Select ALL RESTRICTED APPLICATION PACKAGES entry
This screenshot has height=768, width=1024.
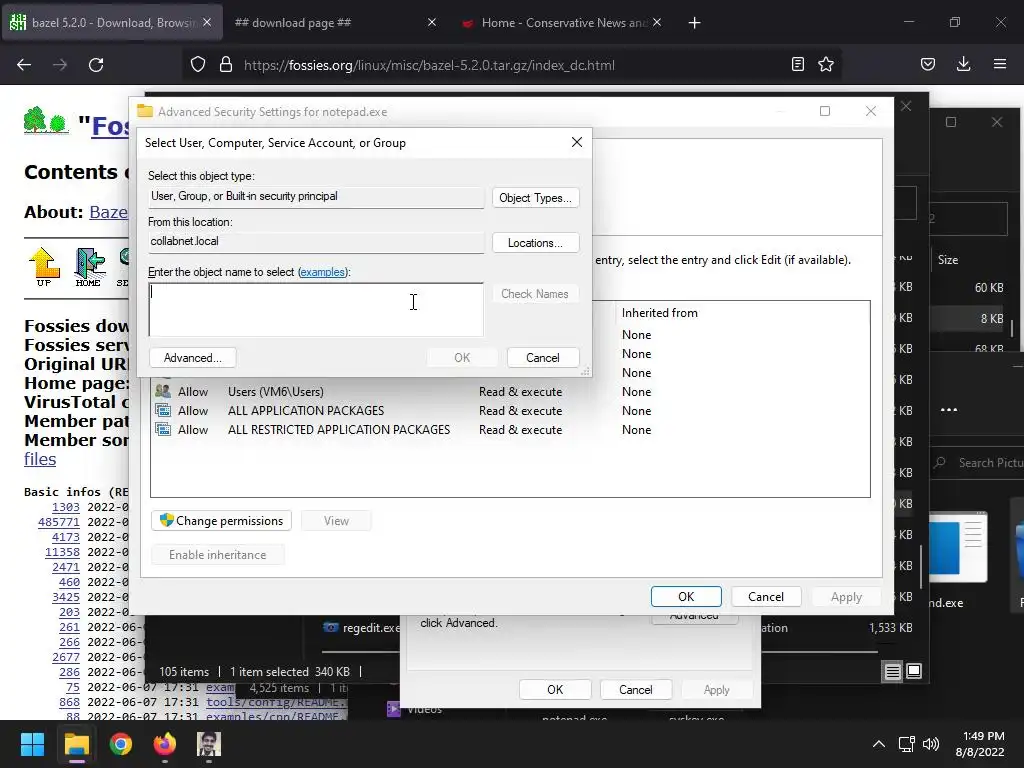coord(511,430)
